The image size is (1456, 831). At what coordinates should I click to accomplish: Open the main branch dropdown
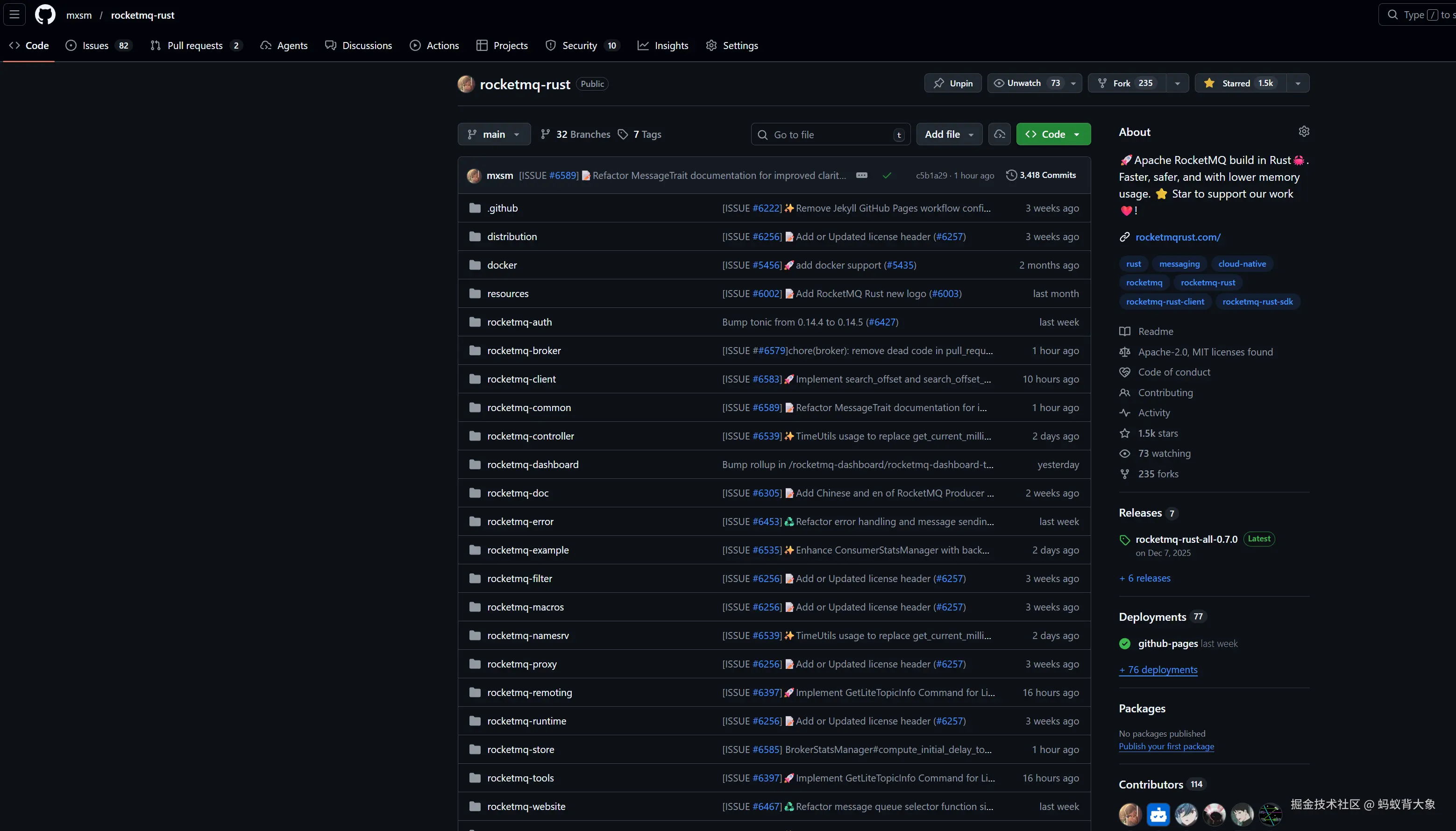coord(494,134)
